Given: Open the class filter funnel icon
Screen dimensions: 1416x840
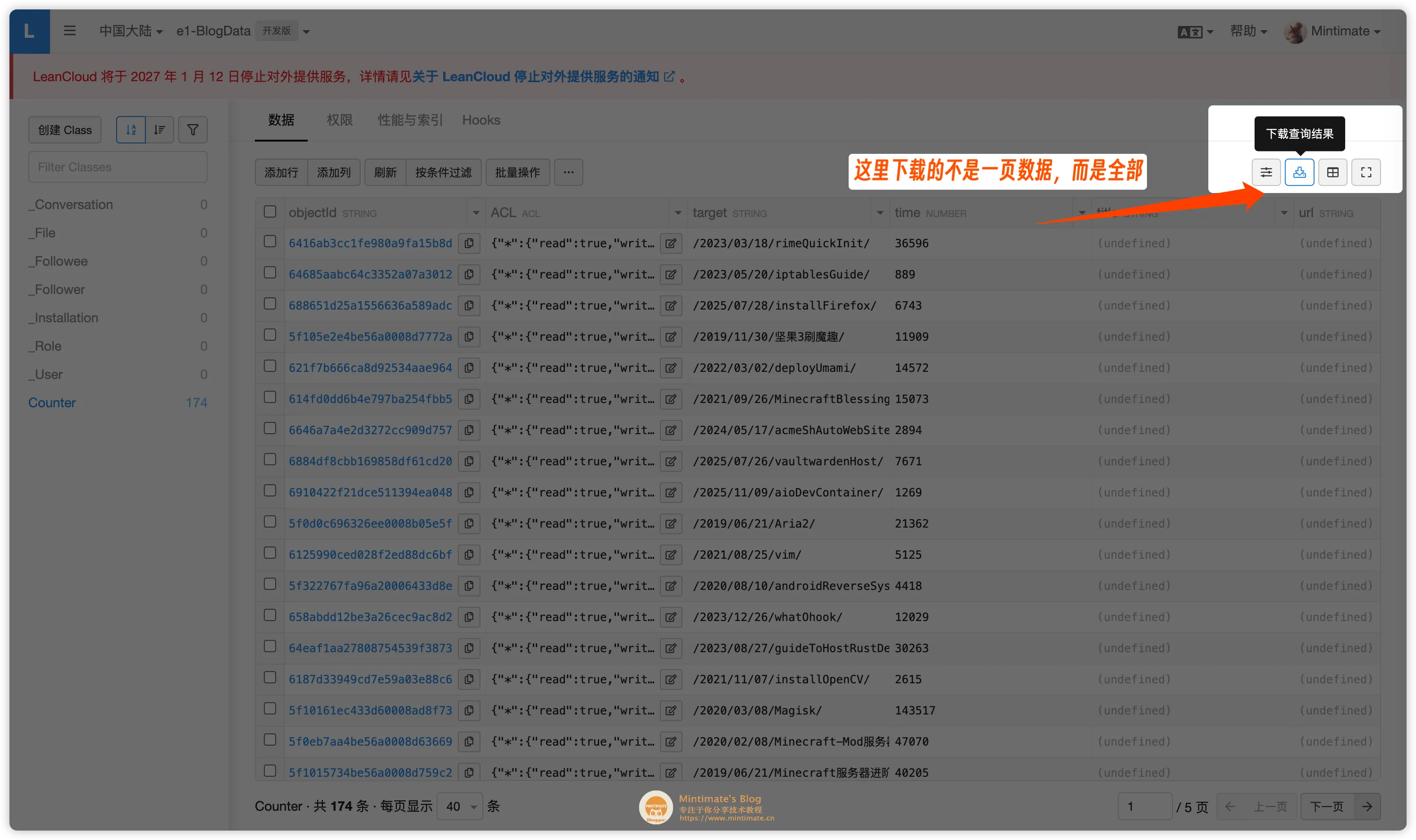Looking at the screenshot, I should 193,130.
